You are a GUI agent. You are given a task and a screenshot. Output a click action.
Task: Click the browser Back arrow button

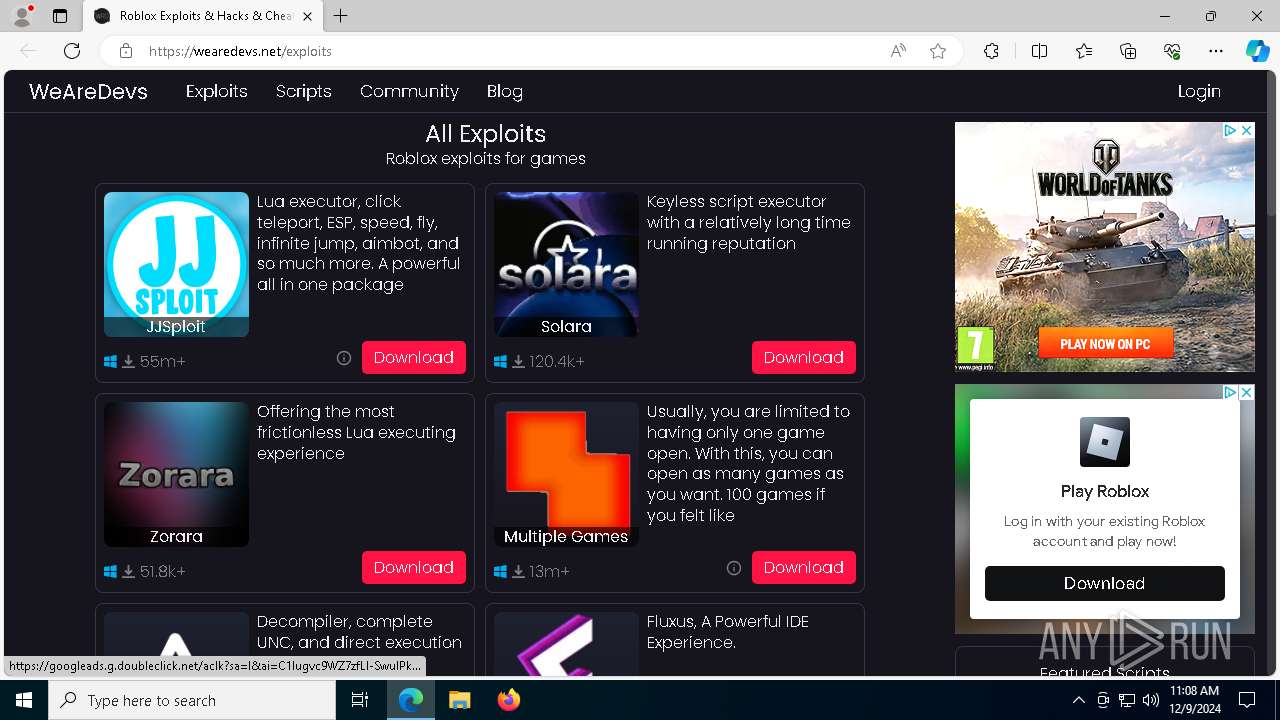click(28, 51)
